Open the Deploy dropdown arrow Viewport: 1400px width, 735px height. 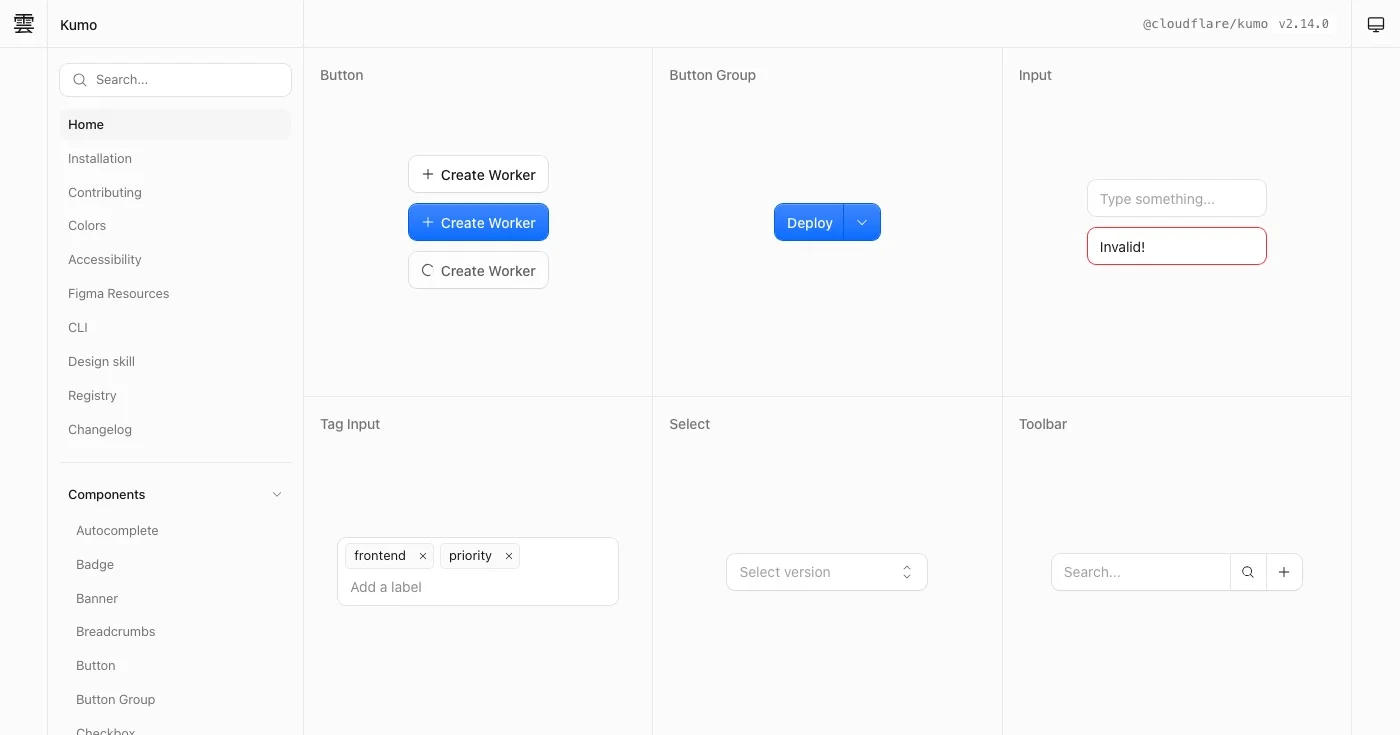tap(862, 222)
